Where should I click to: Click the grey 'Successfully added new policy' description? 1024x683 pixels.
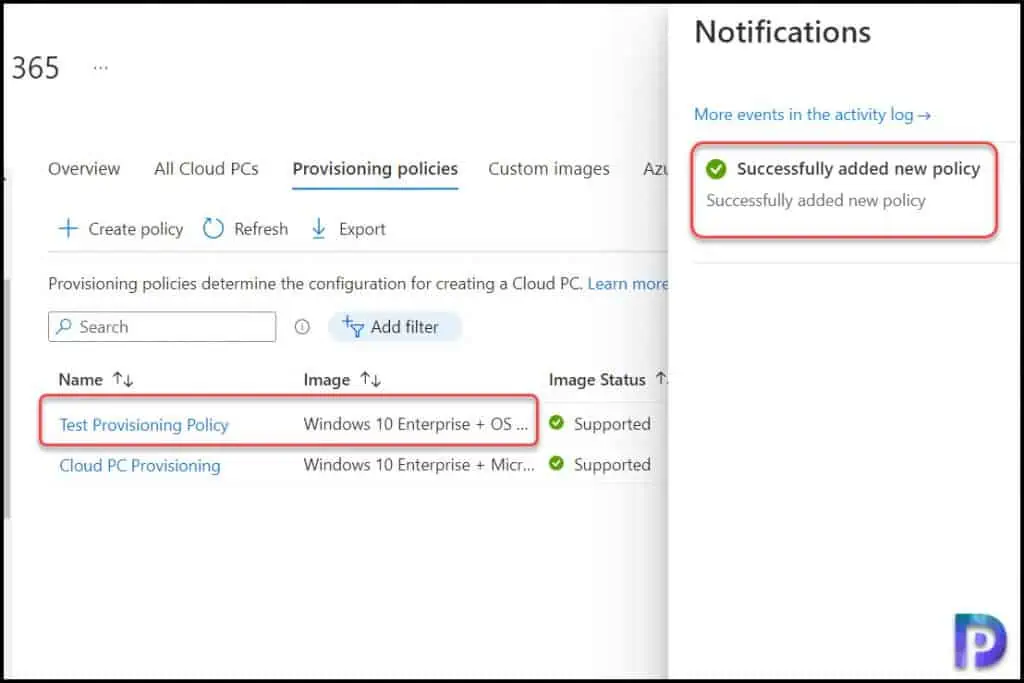click(816, 200)
